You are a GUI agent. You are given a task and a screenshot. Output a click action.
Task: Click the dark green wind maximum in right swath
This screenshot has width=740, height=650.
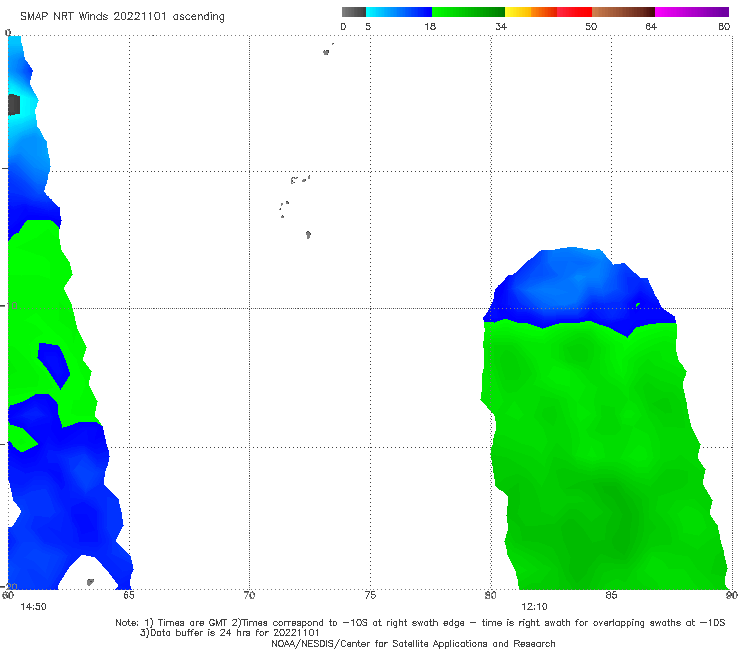pos(618,517)
